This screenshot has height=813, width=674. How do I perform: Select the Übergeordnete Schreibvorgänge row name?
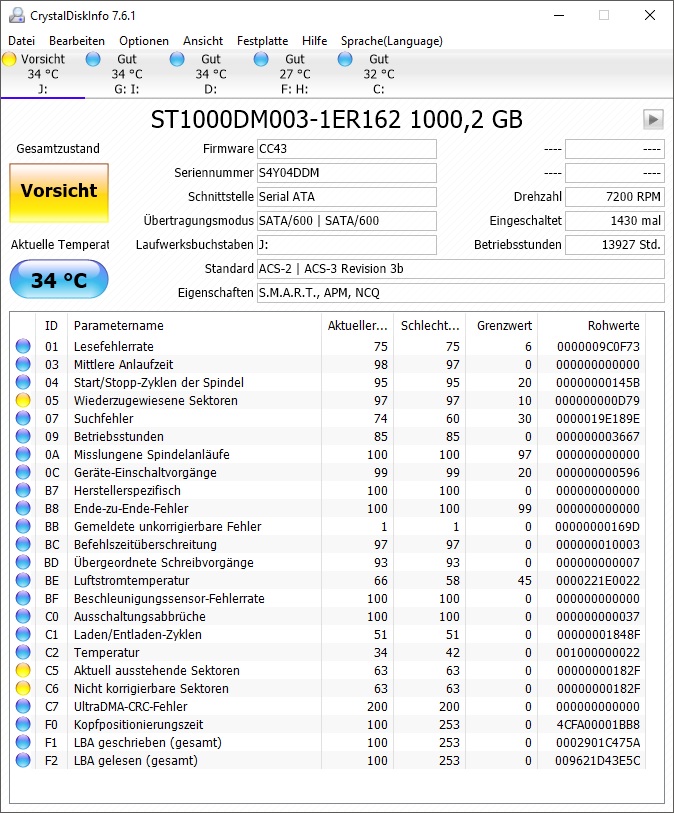(x=164, y=563)
